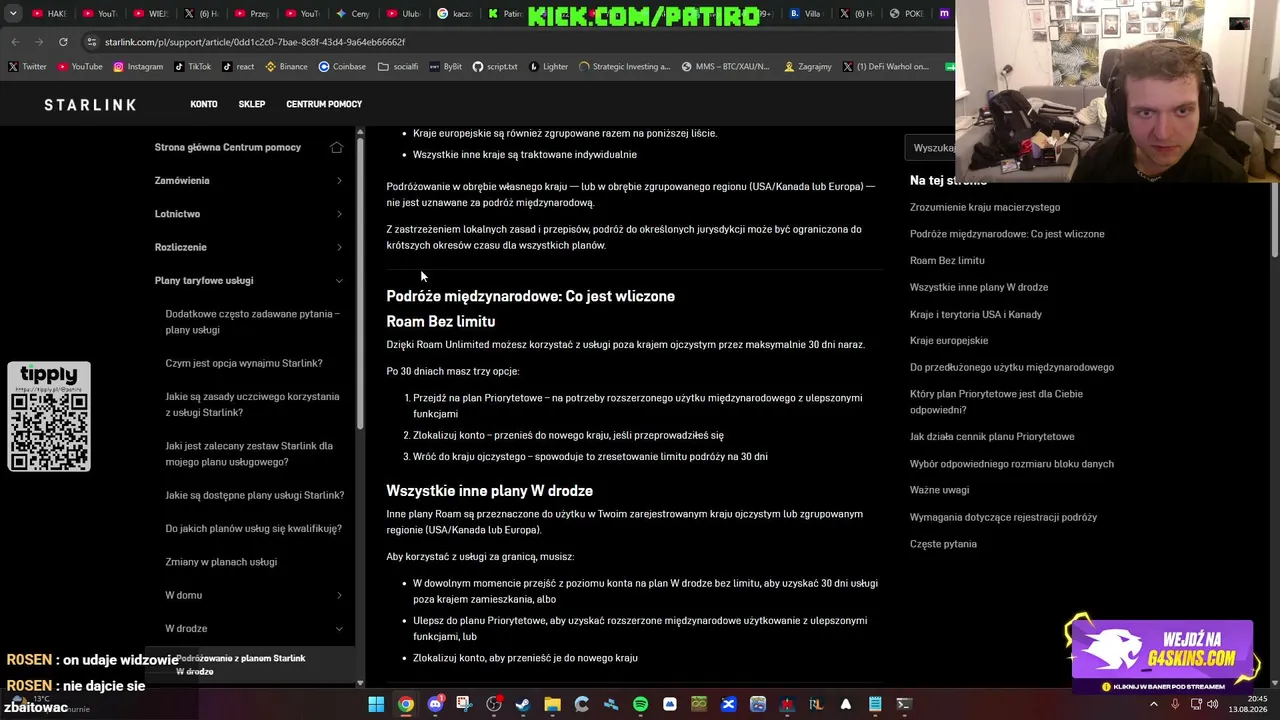Image resolution: width=1280 pixels, height=720 pixels.
Task: Open Do jakich planów usług się kwalifikuję?
Action: pyautogui.click(x=254, y=529)
